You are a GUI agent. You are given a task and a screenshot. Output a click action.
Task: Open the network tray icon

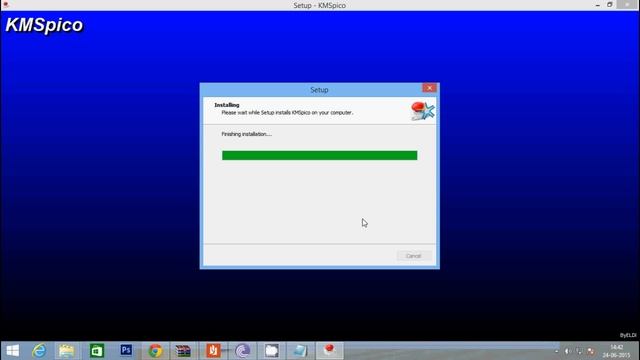point(579,351)
